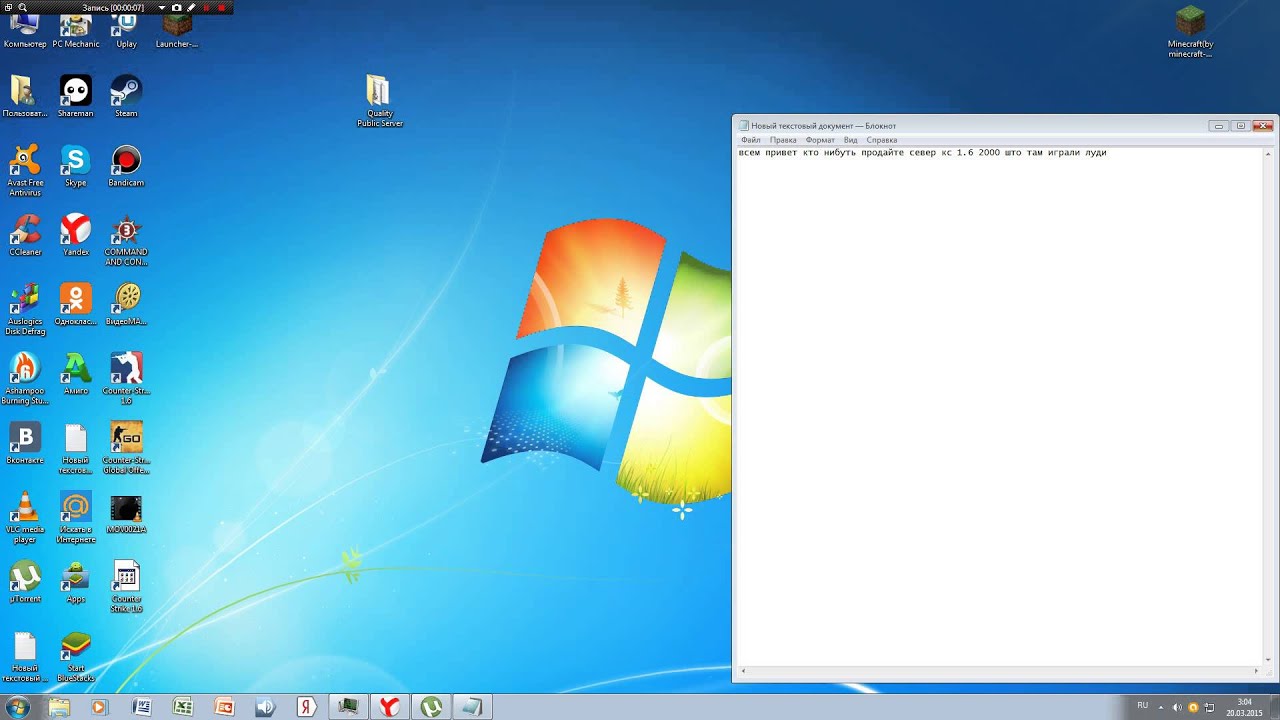This screenshot has height=720, width=1280.
Task: Select the Start BlueStacks shortcut
Action: click(x=75, y=655)
